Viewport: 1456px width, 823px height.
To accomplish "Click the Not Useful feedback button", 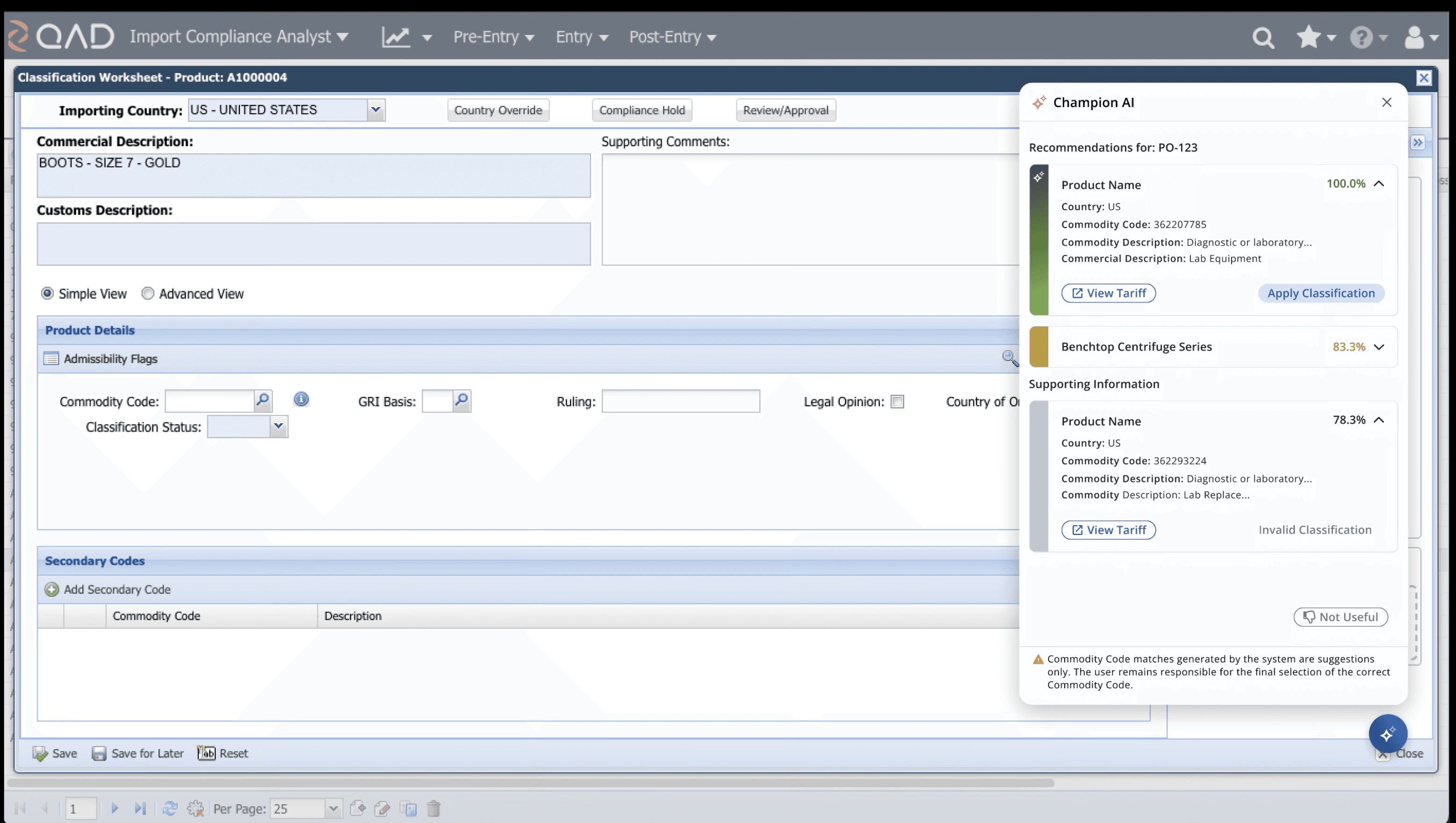I will pos(1340,617).
